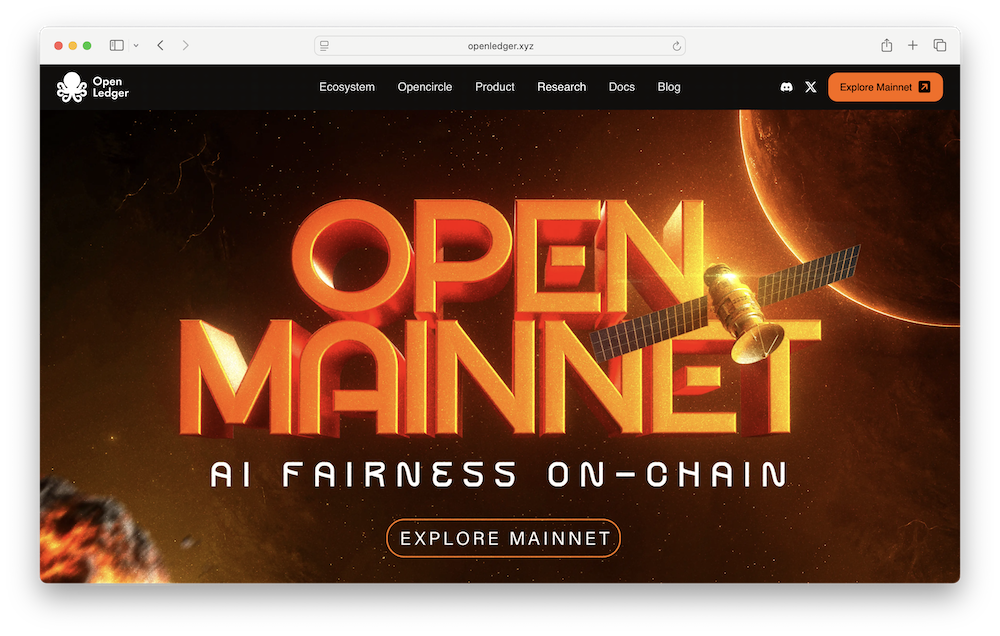Open the Ecosystem menu item
Screen dimensions: 1000x636
pyautogui.click(x=347, y=87)
